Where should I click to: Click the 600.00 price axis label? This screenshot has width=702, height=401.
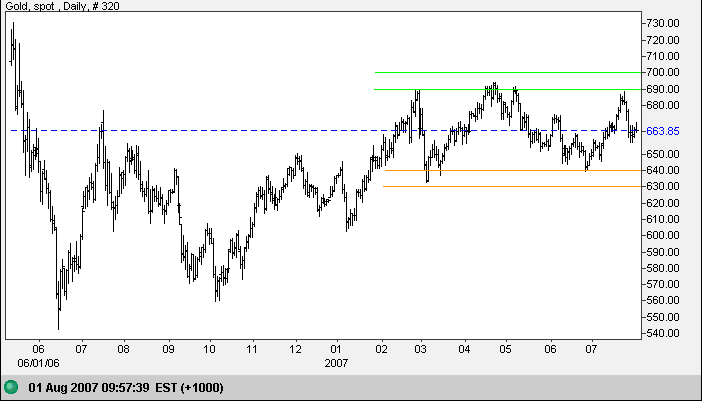coord(663,235)
